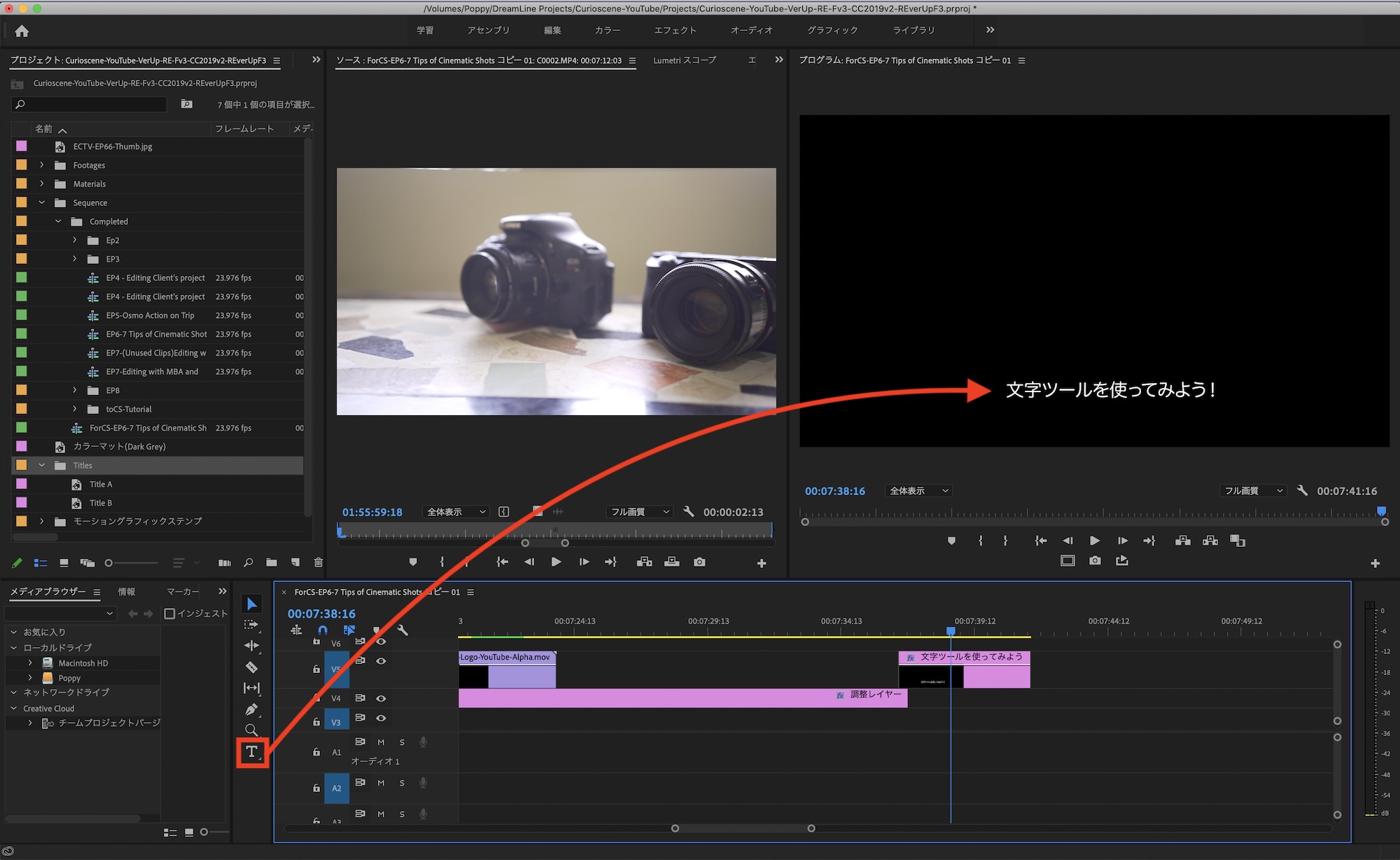
Task: Click Export Frame camera icon in Program monitor
Action: point(1095,561)
